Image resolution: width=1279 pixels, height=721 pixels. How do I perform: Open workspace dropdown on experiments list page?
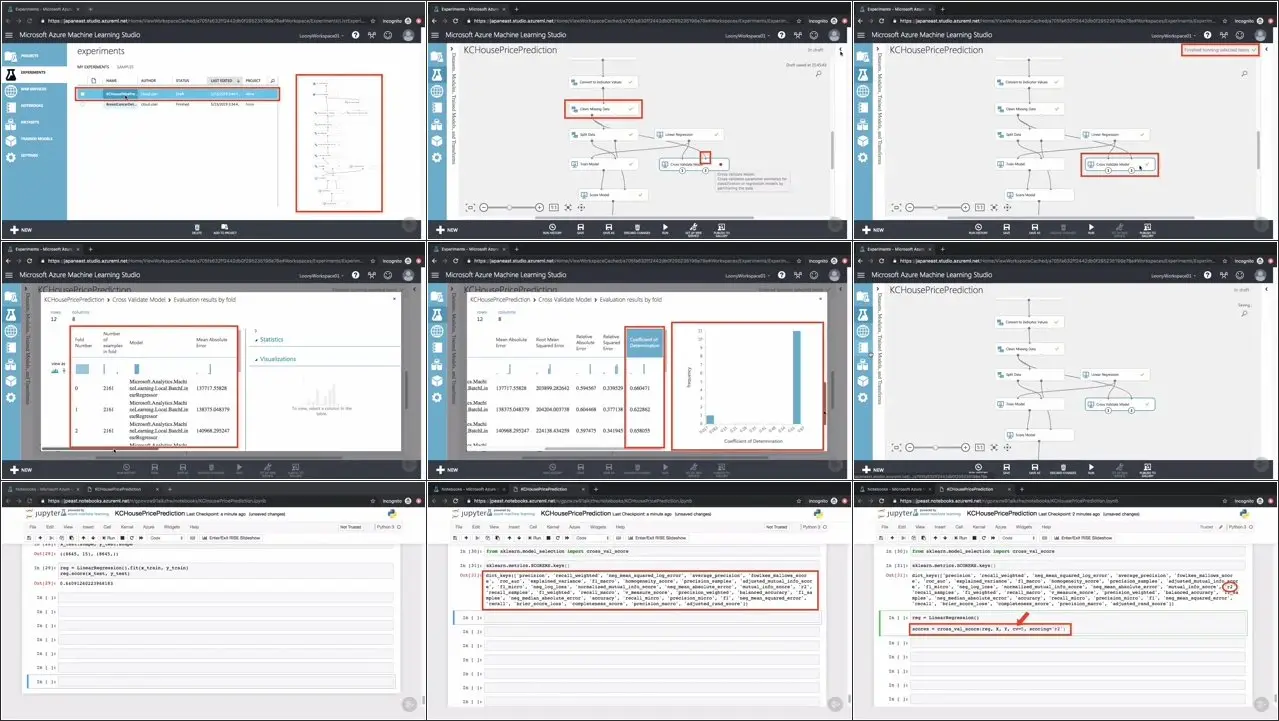(321, 36)
